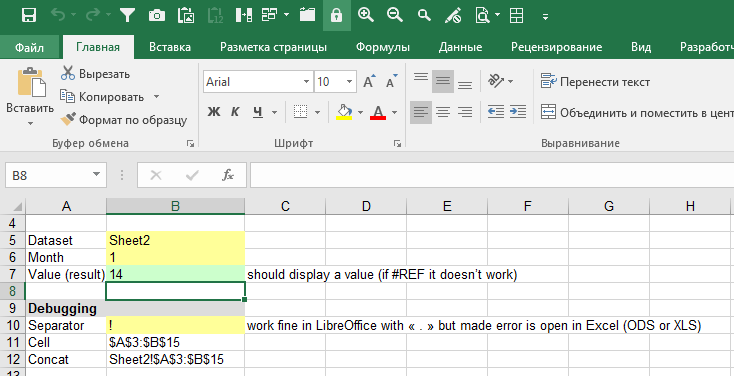Click text orientation icon
The height and width of the screenshot is (376, 734).
click(x=497, y=81)
